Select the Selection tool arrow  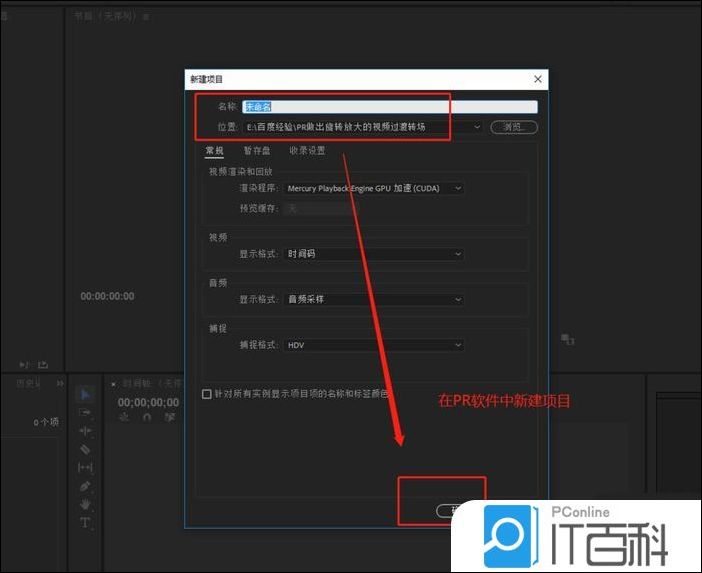85,394
